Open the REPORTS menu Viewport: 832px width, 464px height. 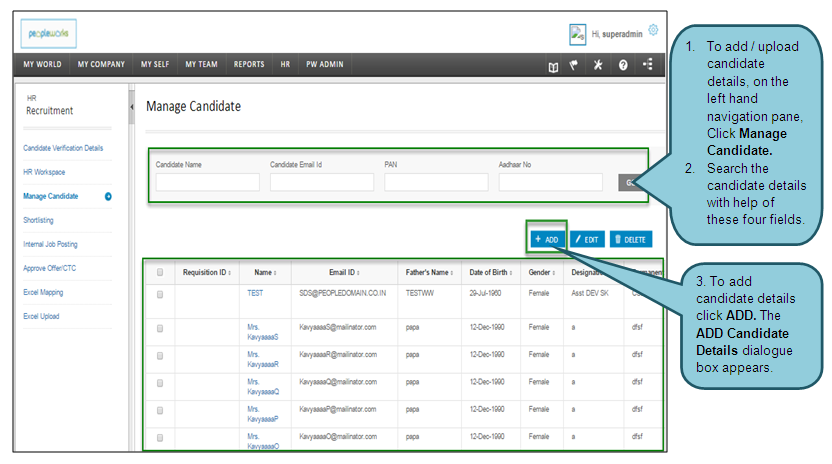(249, 64)
